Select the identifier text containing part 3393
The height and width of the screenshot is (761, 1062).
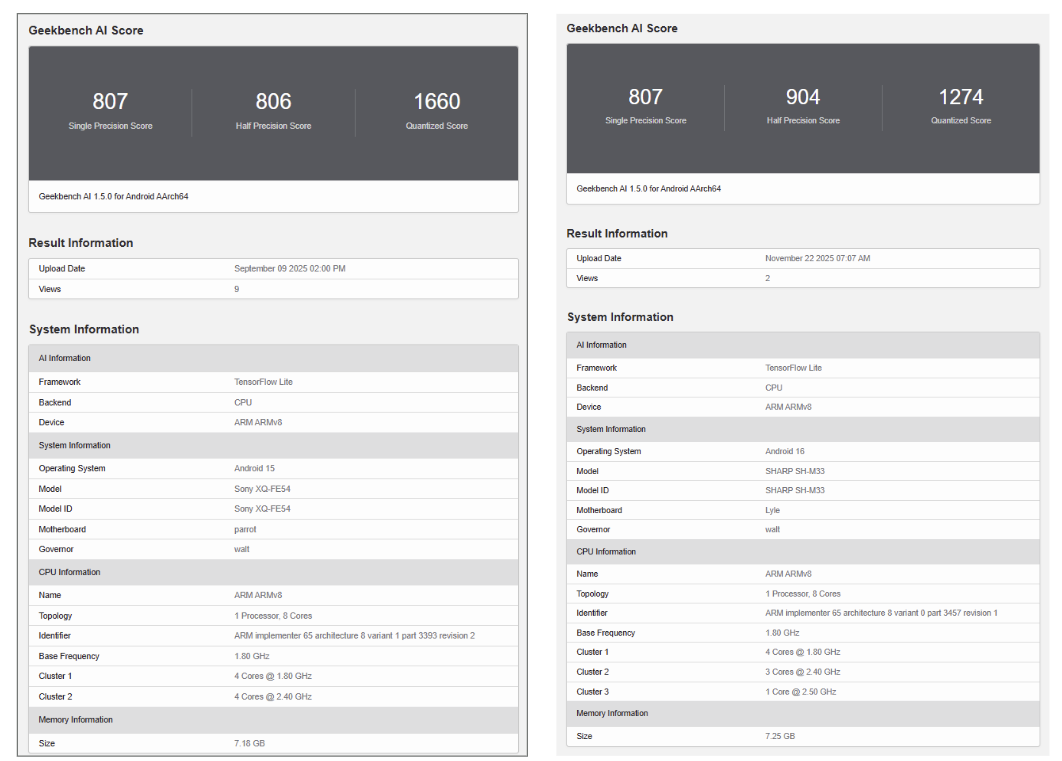point(354,636)
